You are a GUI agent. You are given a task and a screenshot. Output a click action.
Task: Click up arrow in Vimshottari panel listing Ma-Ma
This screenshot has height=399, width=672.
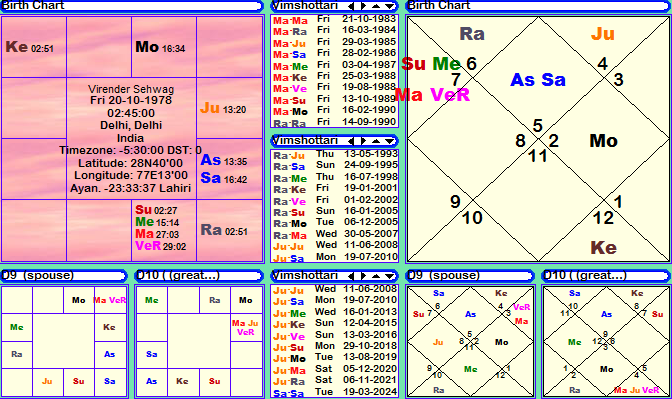click(376, 6)
